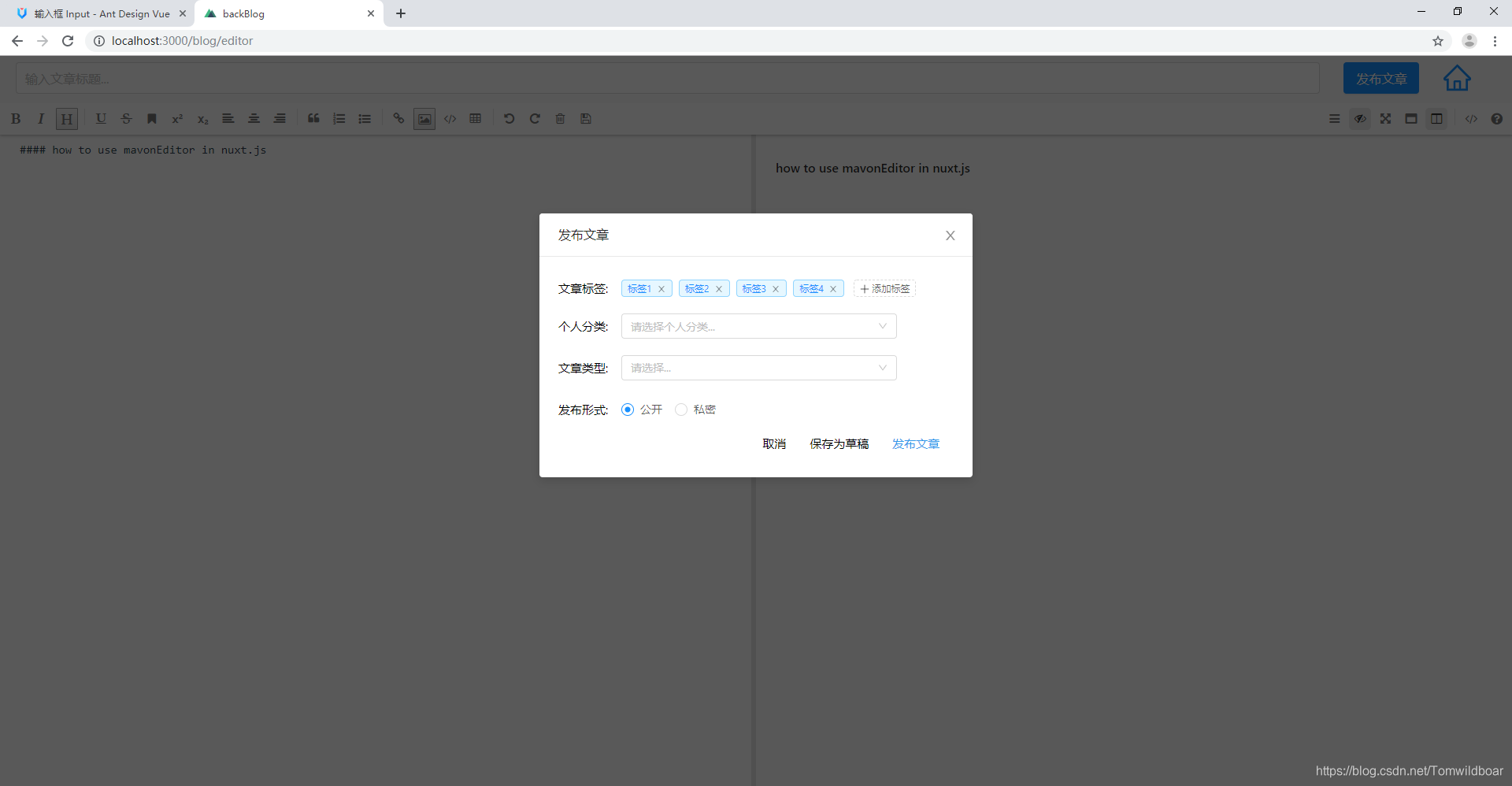Close the backBlog browser tab
The image size is (1512, 786).
pyautogui.click(x=371, y=13)
